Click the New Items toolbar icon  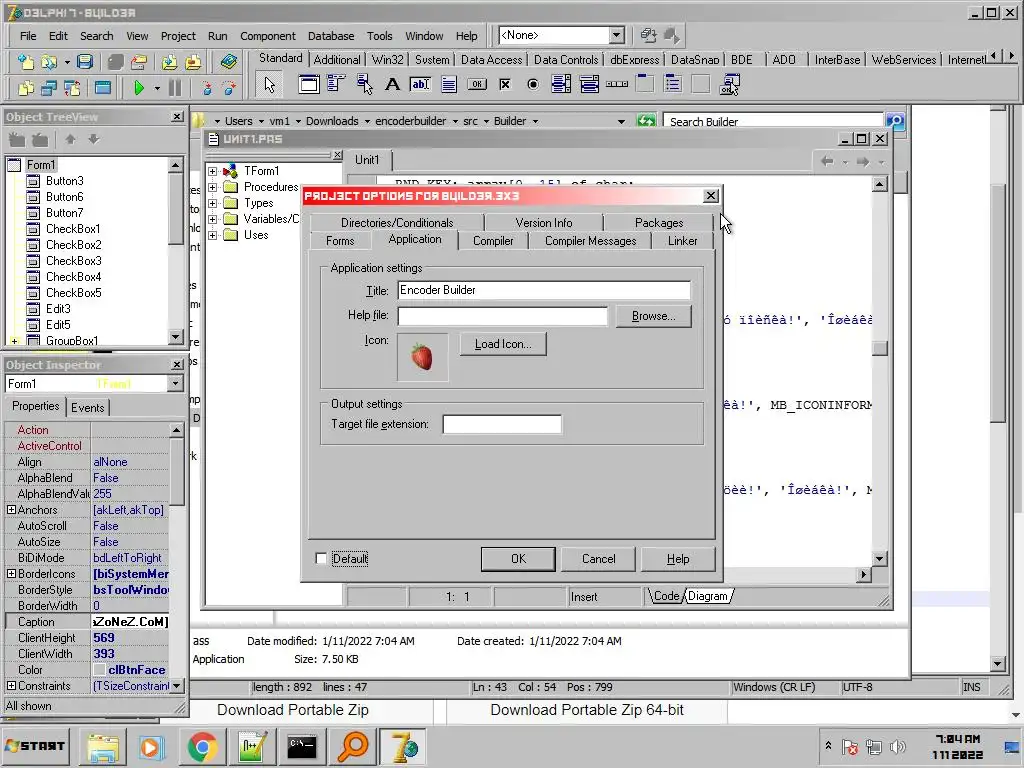tap(25, 62)
